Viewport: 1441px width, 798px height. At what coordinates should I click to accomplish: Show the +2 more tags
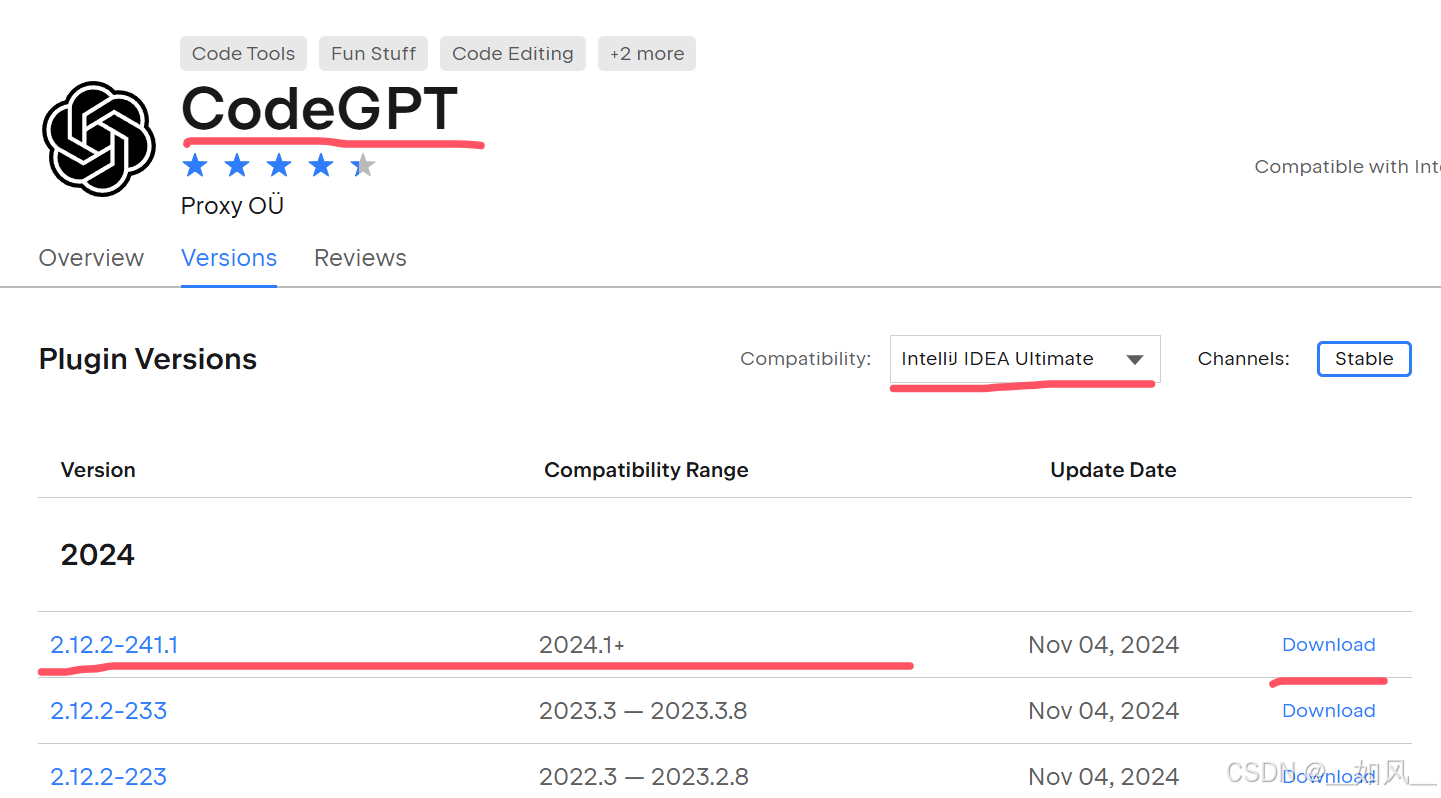[x=647, y=54]
